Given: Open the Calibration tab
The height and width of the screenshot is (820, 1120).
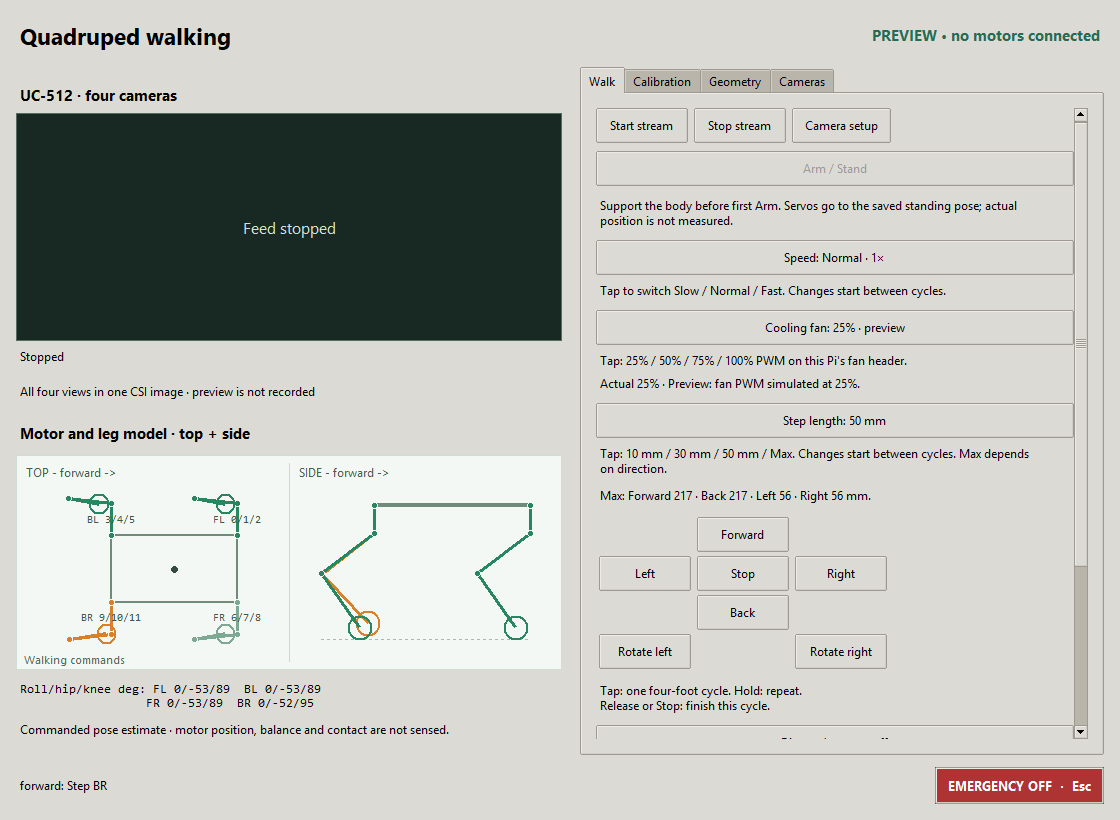Looking at the screenshot, I should (x=661, y=81).
